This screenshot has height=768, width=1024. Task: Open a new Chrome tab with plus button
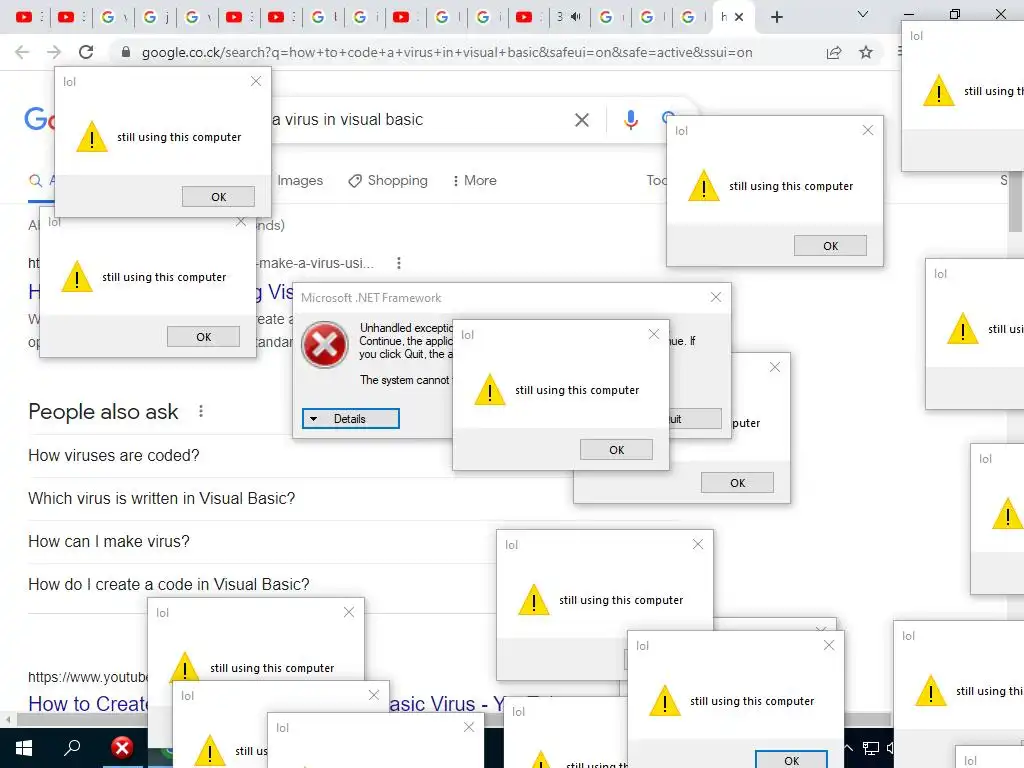coord(776,17)
